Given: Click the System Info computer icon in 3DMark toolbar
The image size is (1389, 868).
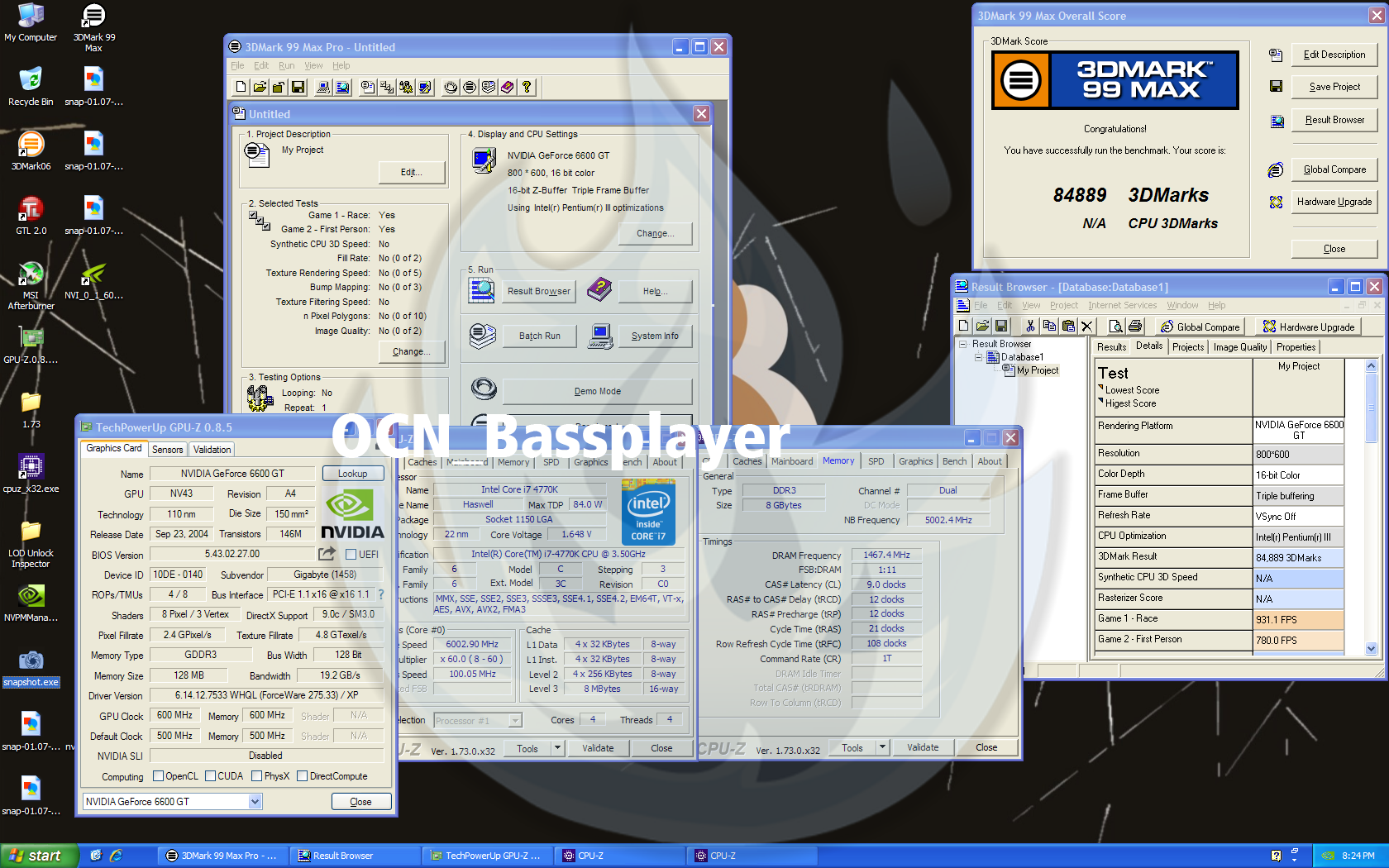Looking at the screenshot, I should click(323, 87).
